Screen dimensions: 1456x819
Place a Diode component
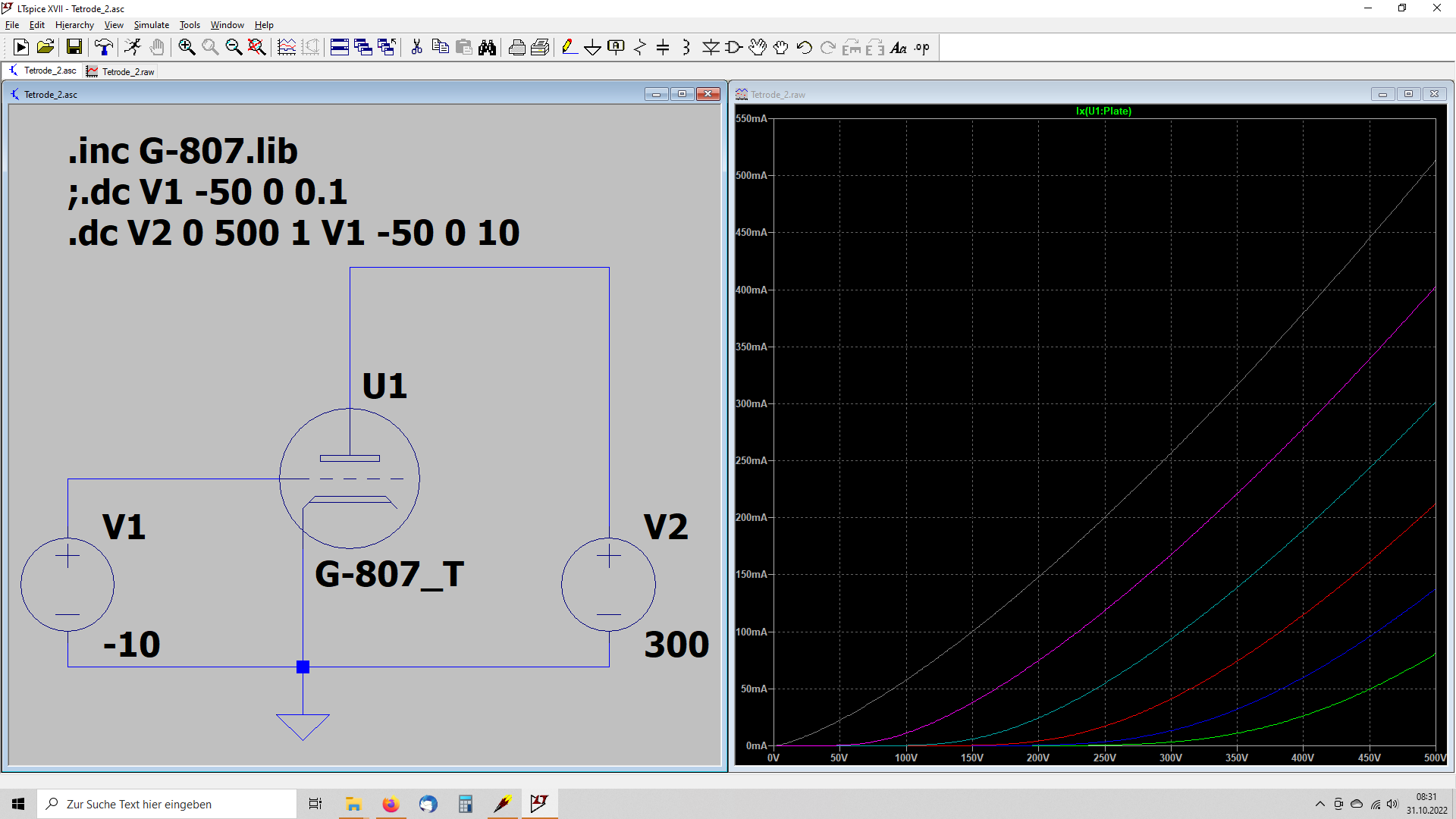(x=711, y=48)
